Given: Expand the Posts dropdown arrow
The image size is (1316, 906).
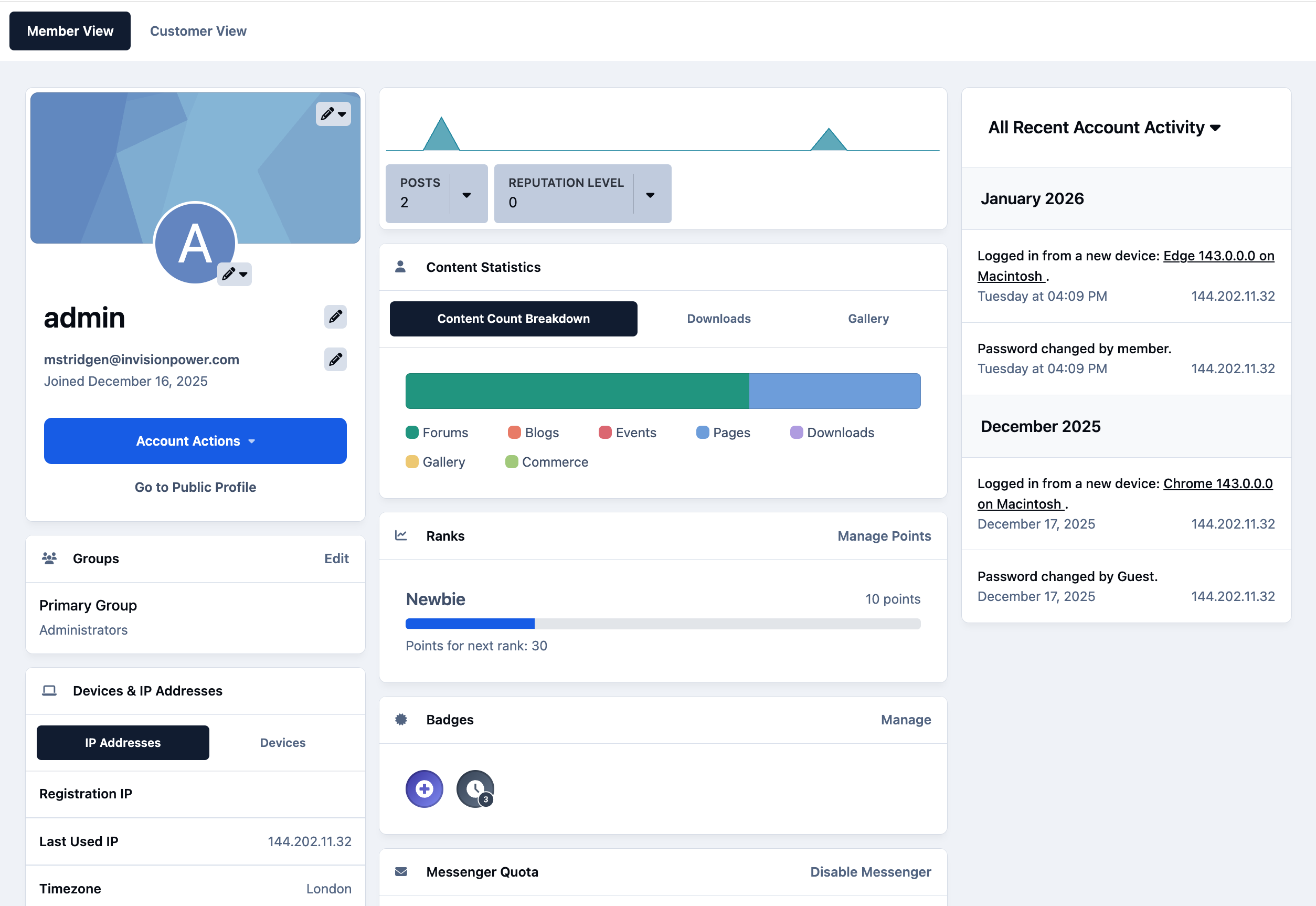Looking at the screenshot, I should [x=466, y=195].
